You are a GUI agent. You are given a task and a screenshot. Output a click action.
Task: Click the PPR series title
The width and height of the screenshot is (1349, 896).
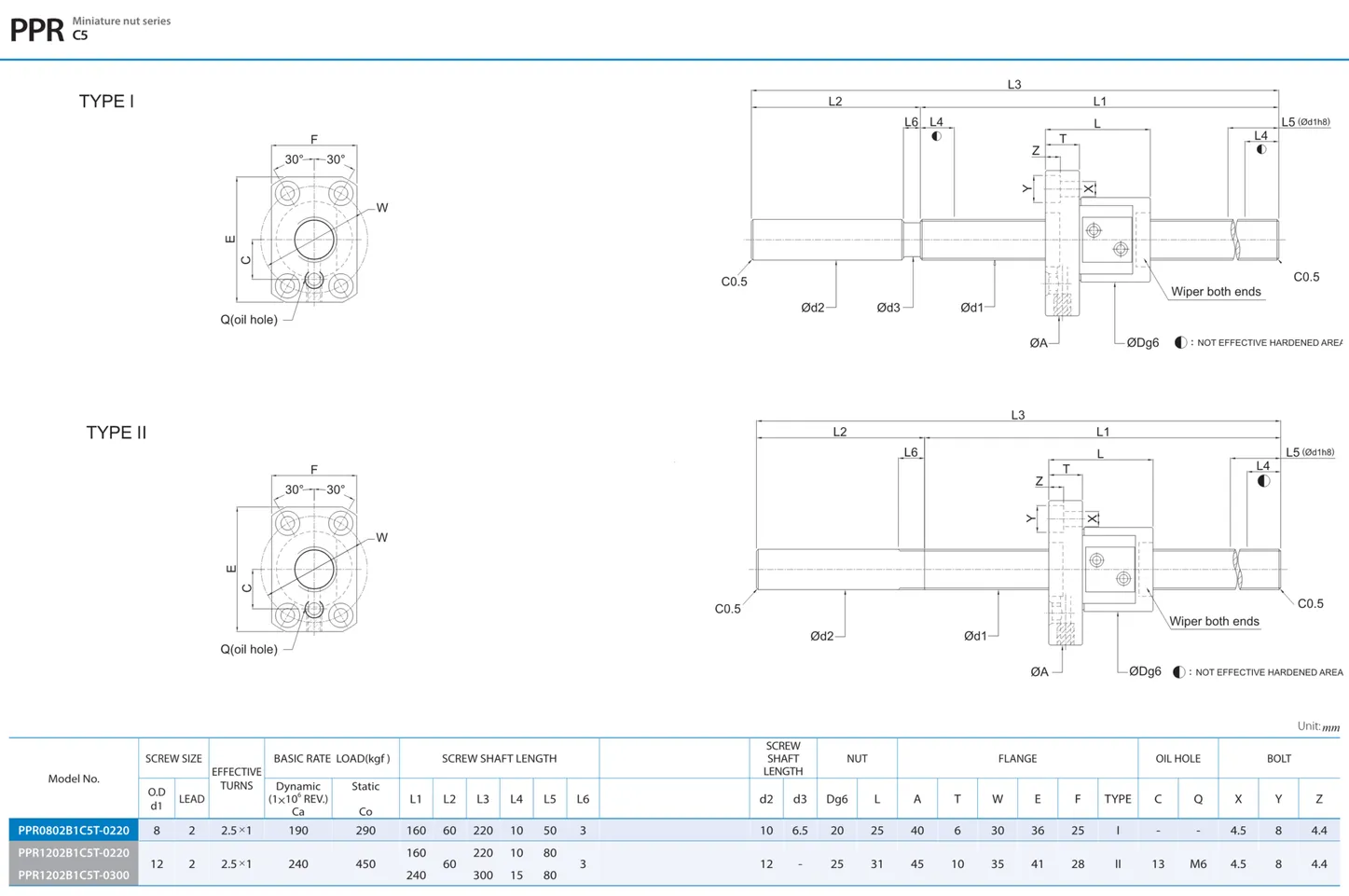(36, 30)
